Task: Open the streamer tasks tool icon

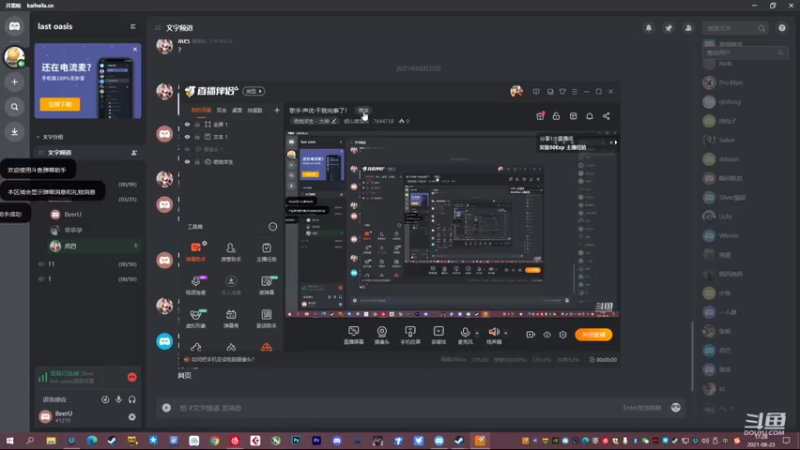Action: (266, 252)
